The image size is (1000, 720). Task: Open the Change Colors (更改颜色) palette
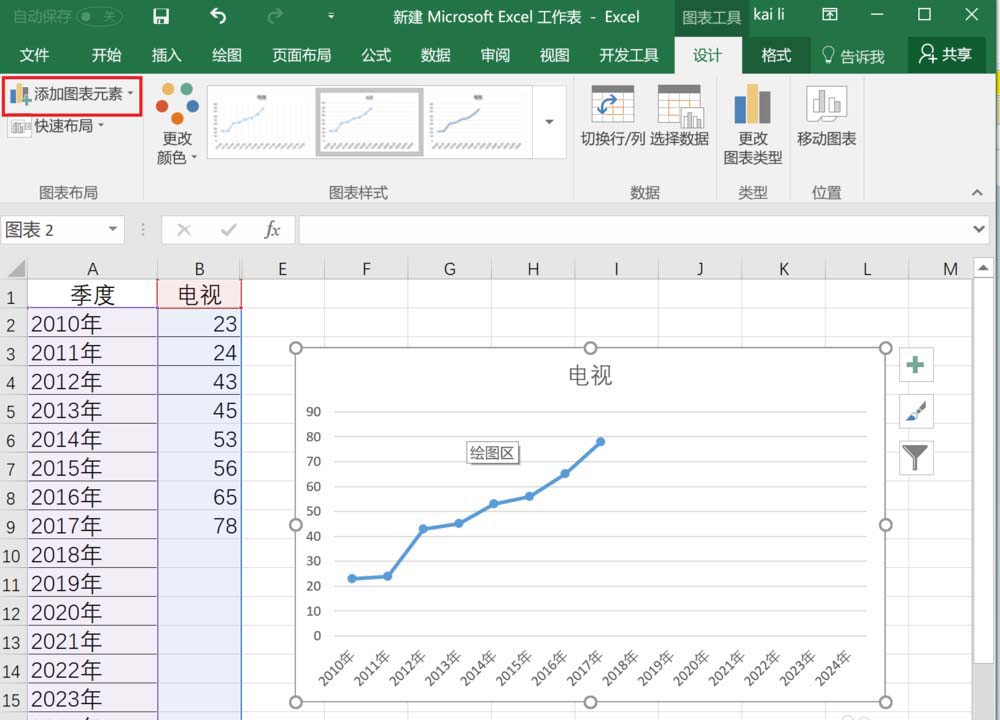coord(177,123)
